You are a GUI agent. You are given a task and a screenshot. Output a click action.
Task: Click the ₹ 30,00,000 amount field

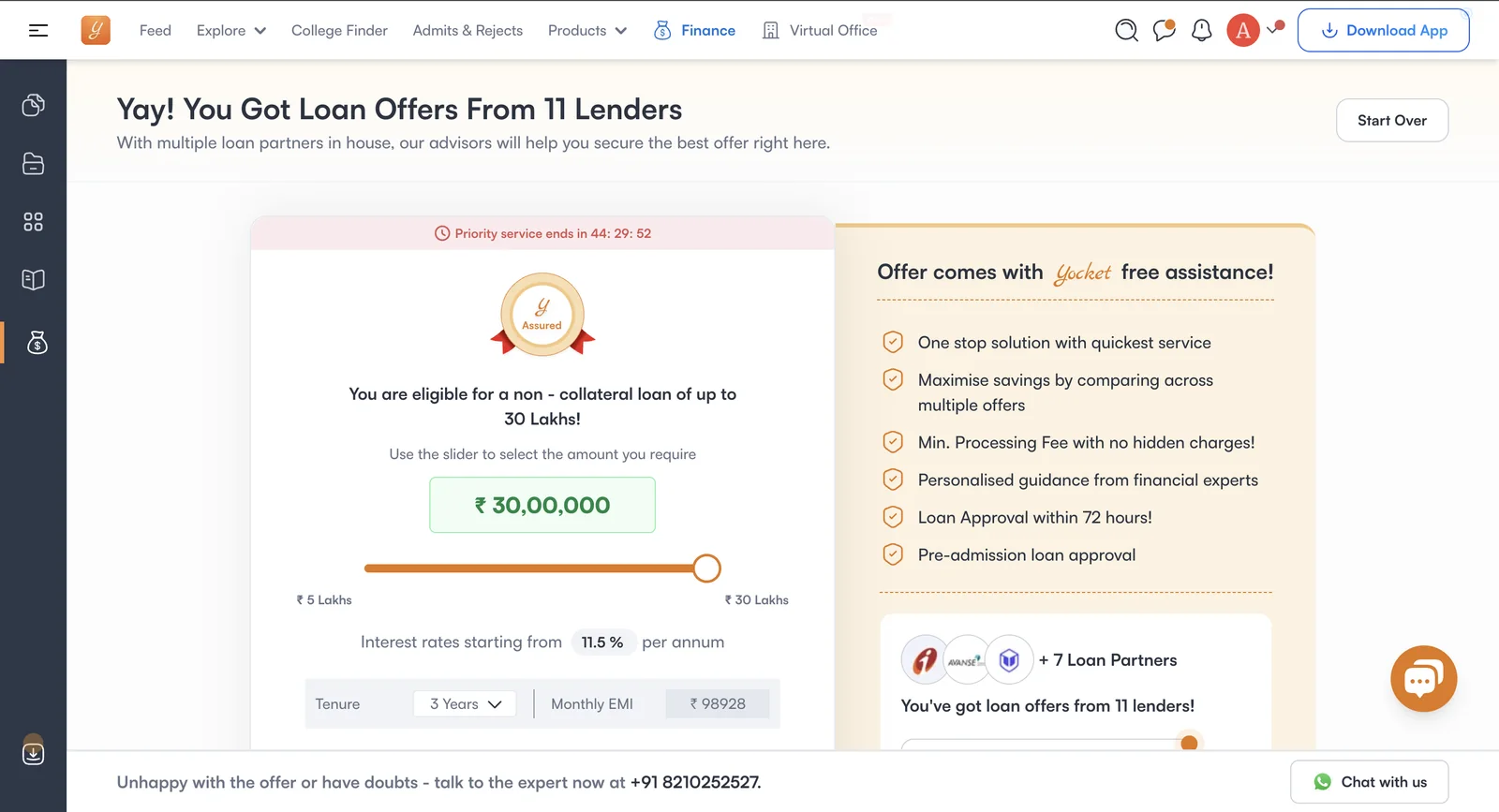coord(542,505)
